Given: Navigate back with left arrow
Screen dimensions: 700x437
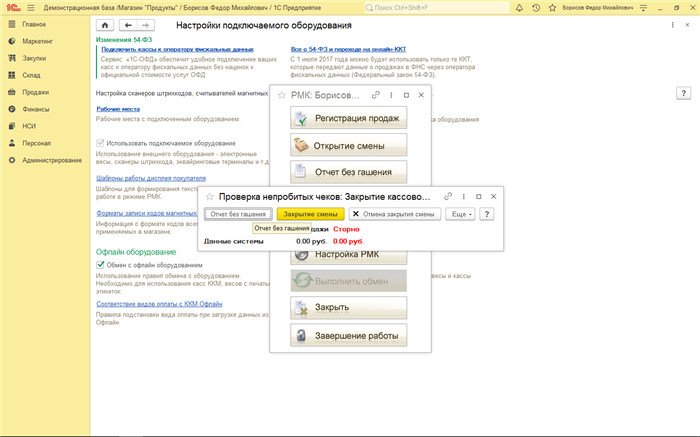Looking at the screenshot, I should click(x=128, y=25).
